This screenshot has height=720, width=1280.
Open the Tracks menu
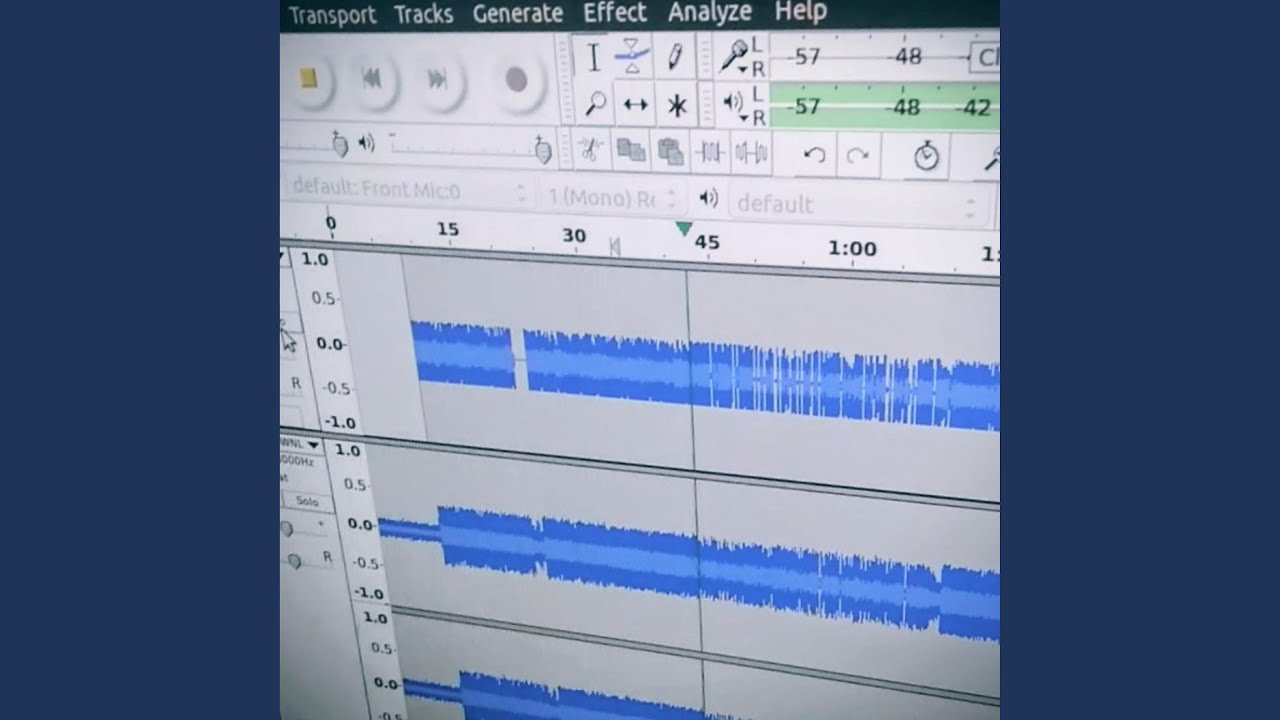[423, 14]
